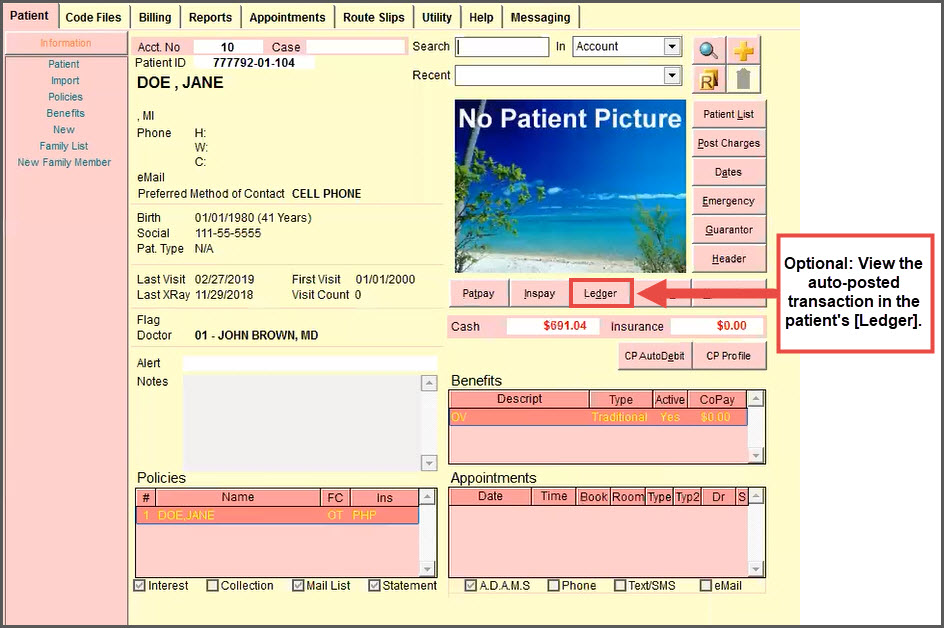Image resolution: width=944 pixels, height=628 pixels.
Task: Expand the Recent patients dropdown
Action: (672, 75)
